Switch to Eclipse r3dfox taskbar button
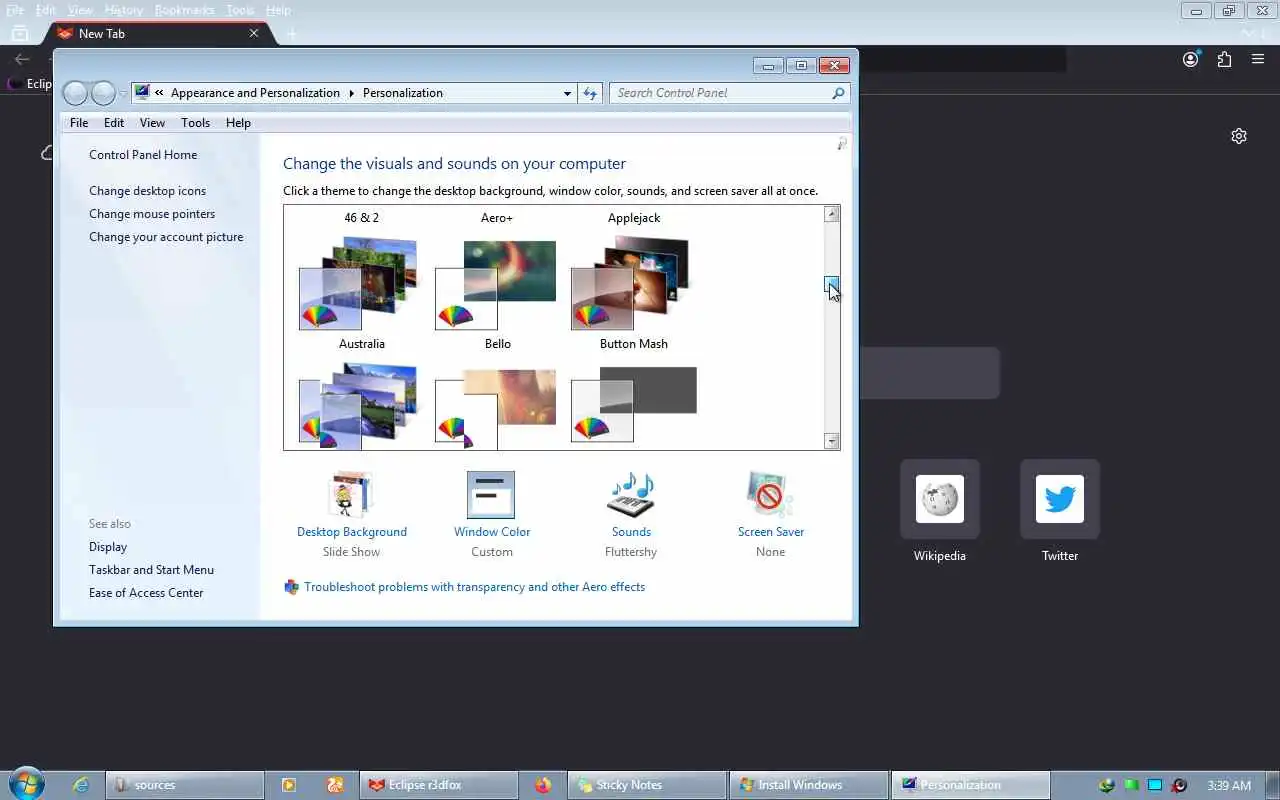The width and height of the screenshot is (1280, 800). [438, 785]
